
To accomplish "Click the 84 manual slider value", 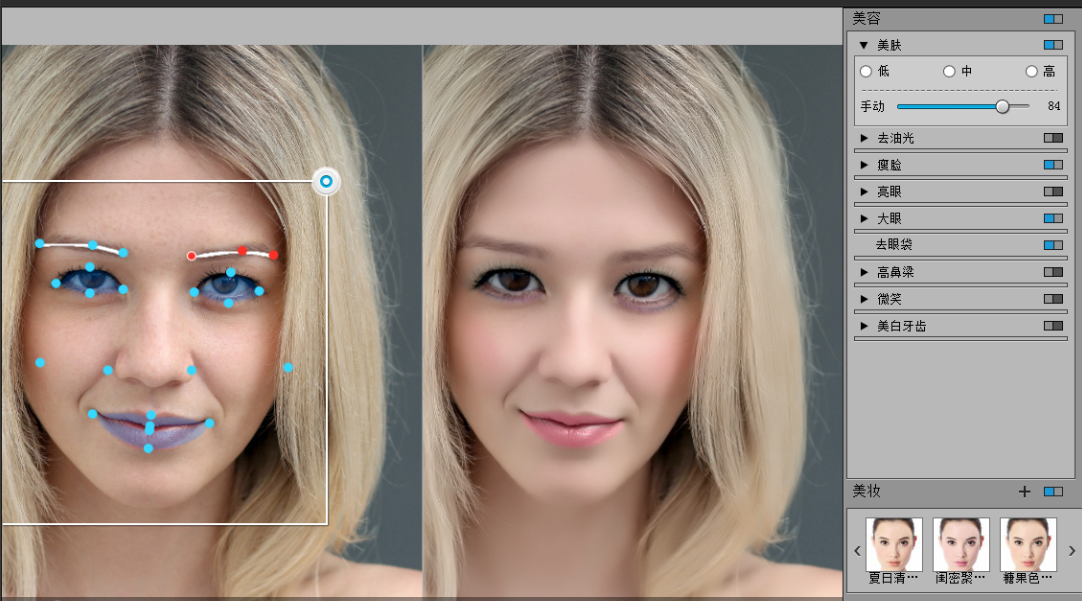I will [x=1054, y=106].
